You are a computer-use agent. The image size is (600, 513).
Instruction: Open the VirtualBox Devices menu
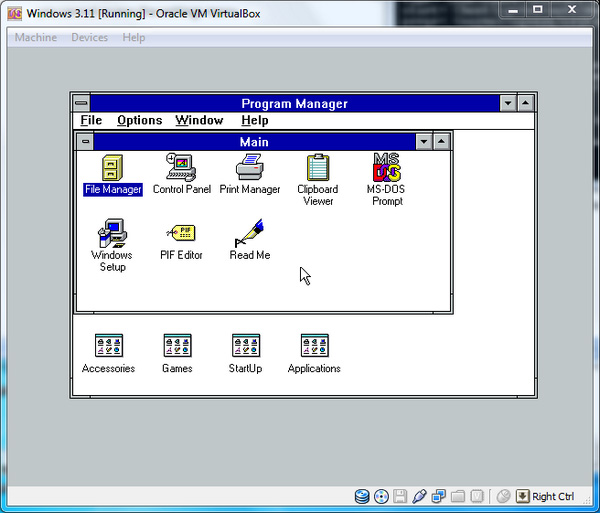coord(90,37)
